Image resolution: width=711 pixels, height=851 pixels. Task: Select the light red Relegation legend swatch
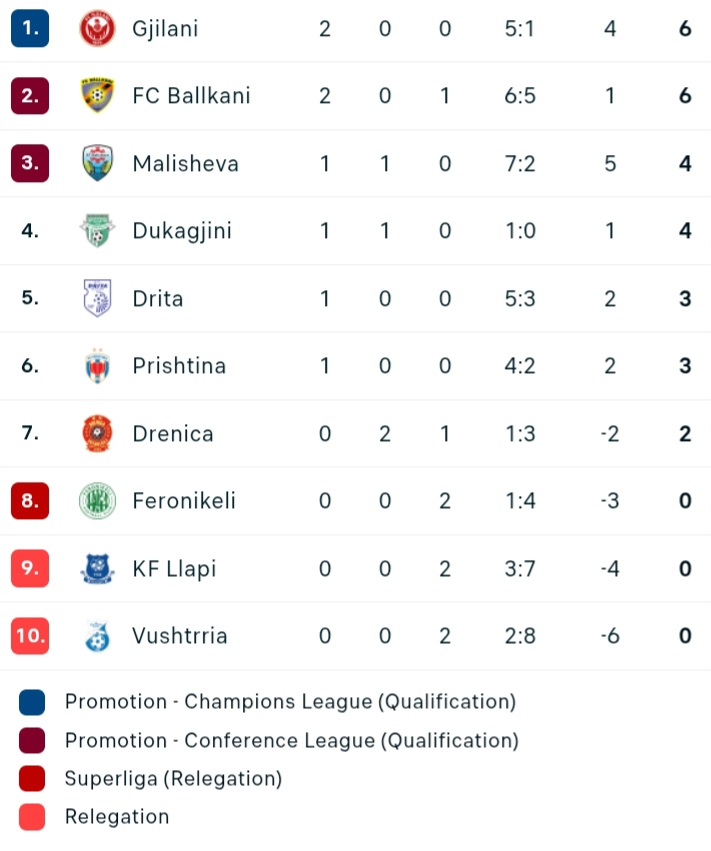[x=32, y=817]
